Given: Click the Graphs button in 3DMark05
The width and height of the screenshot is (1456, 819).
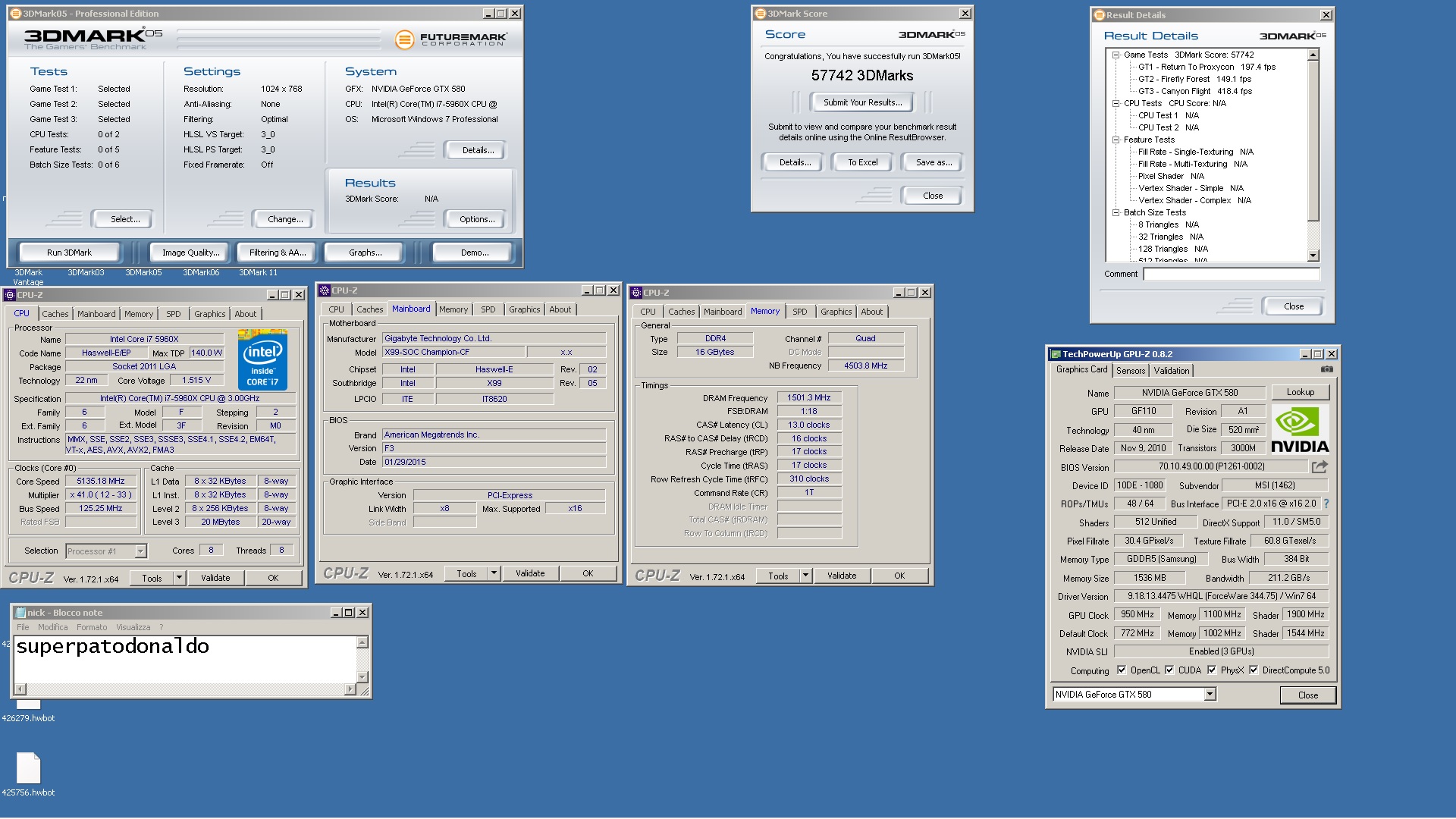Looking at the screenshot, I should point(366,253).
